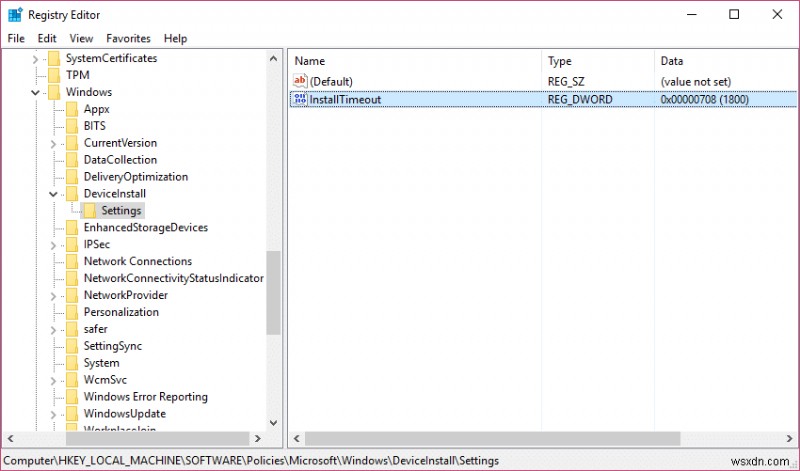Click the (value not set) data cell
This screenshot has height=471, width=800.
(696, 82)
